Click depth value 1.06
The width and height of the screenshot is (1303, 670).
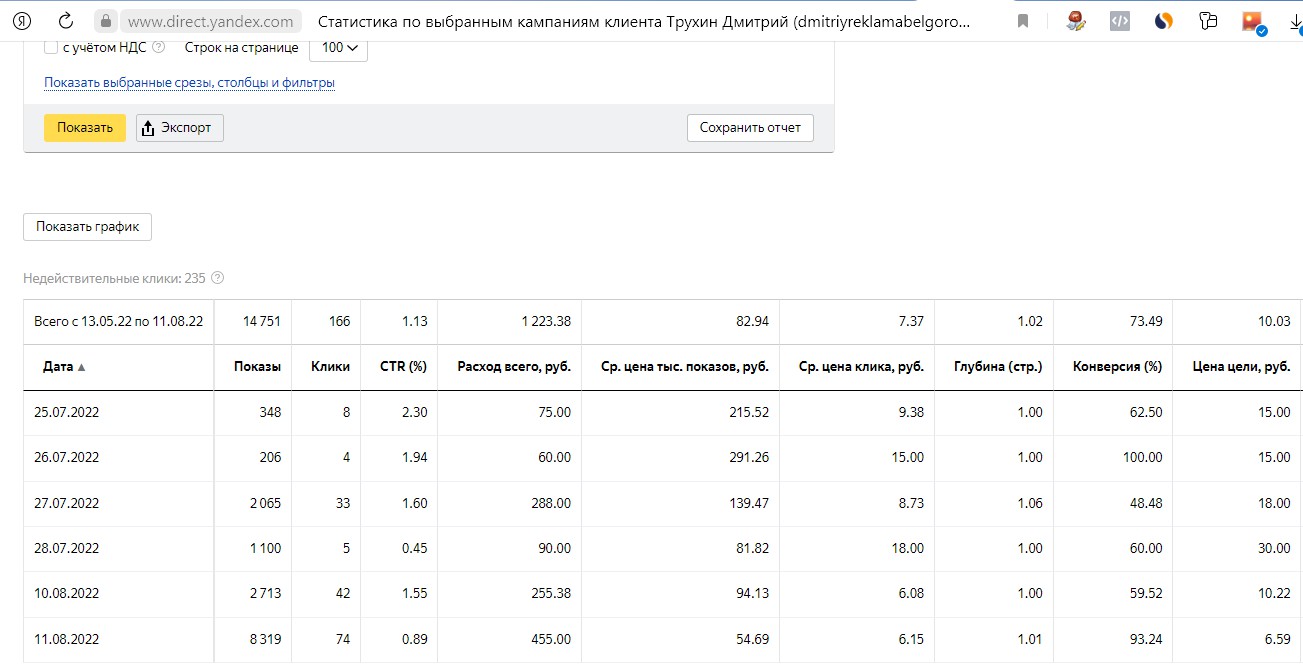tap(1030, 503)
